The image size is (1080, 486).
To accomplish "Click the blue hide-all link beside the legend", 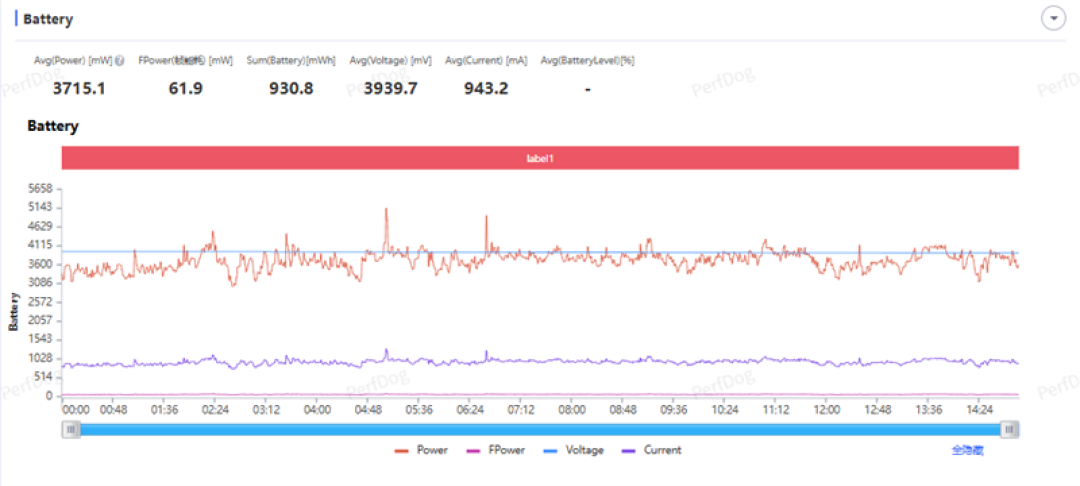I will click(x=968, y=451).
